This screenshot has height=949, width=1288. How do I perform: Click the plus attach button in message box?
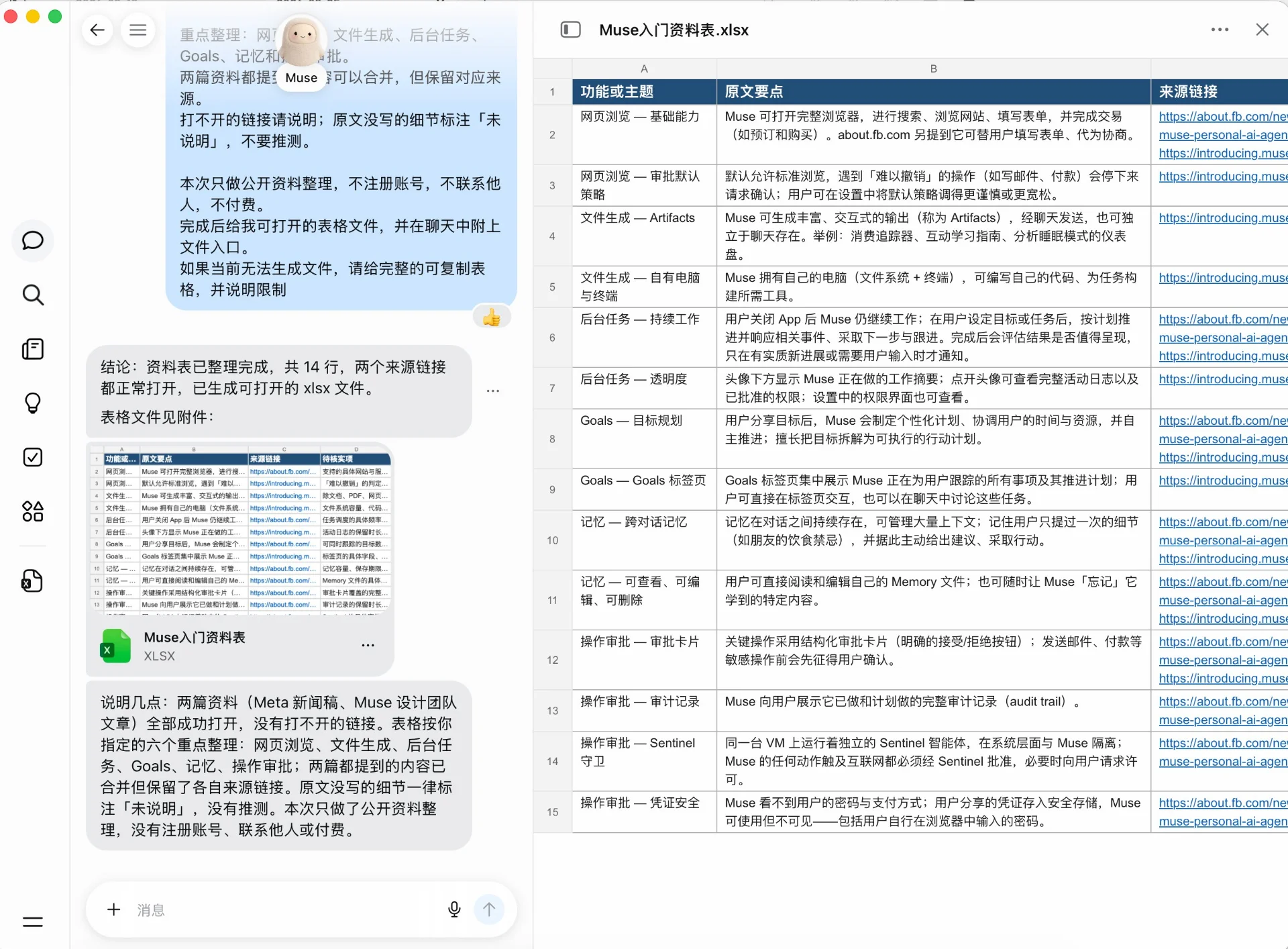[114, 909]
